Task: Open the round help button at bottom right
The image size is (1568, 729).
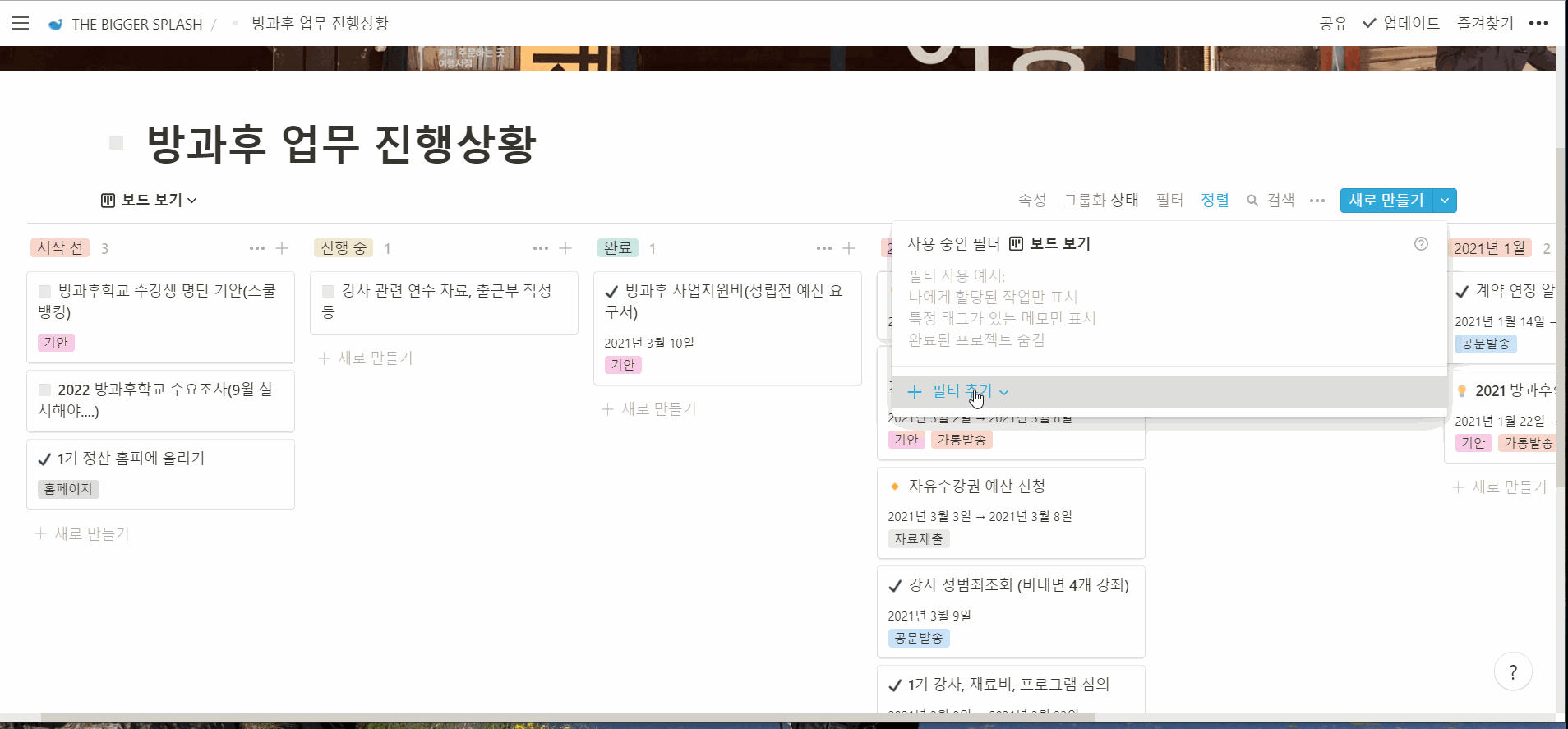Action: pos(1513,672)
